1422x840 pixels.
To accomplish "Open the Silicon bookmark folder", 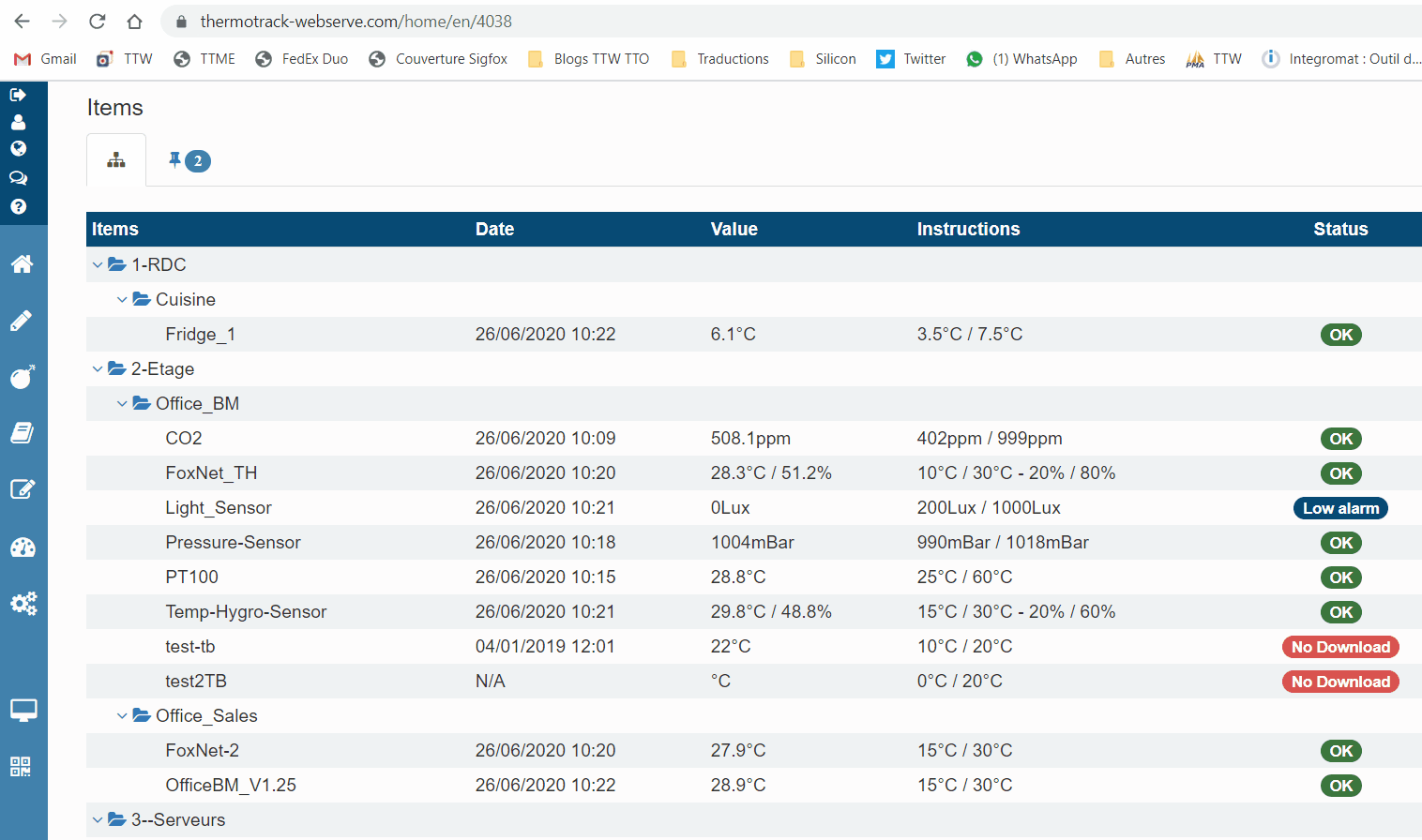I will tap(823, 59).
